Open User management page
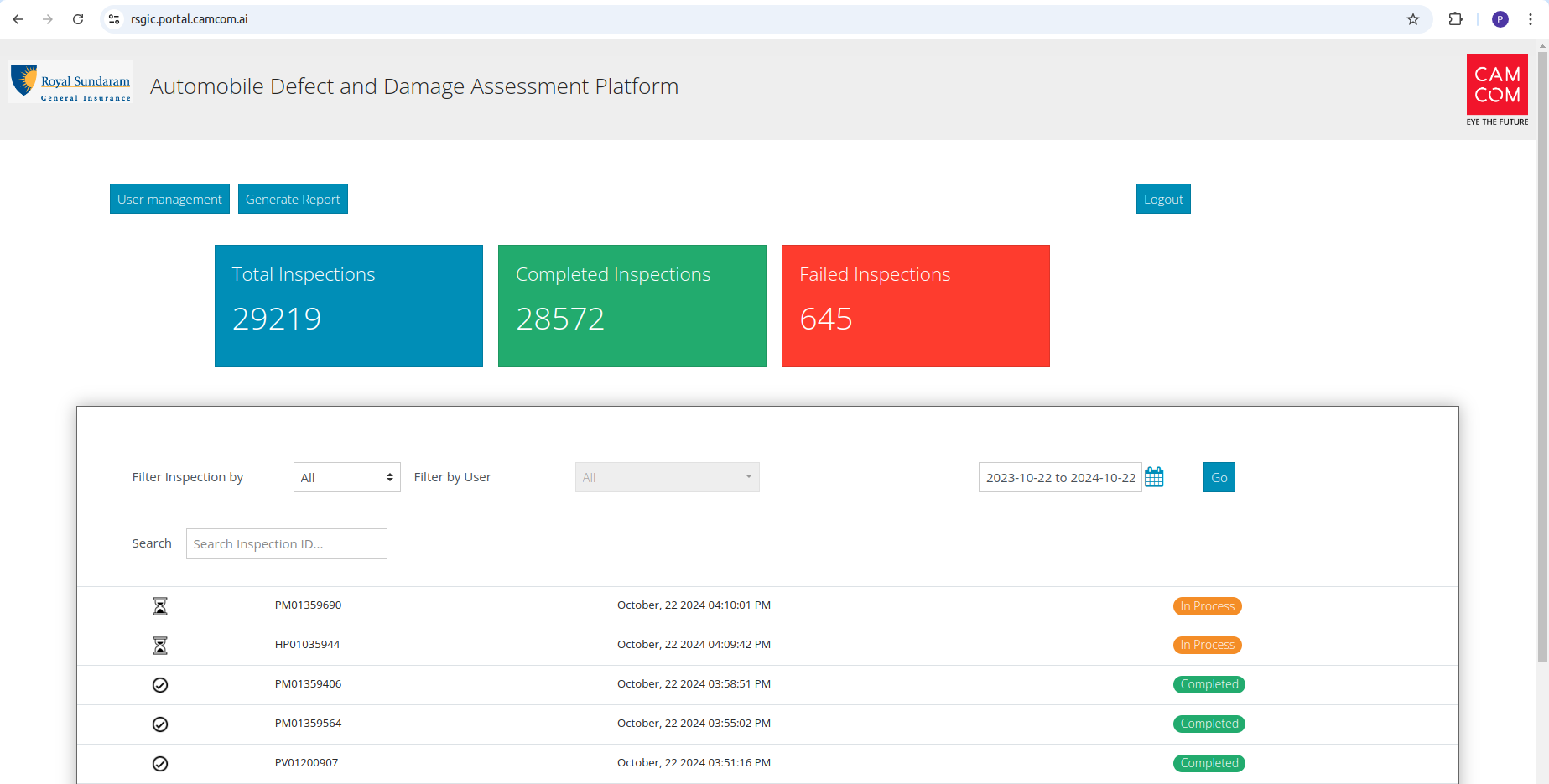The width and height of the screenshot is (1549, 784). pos(169,199)
